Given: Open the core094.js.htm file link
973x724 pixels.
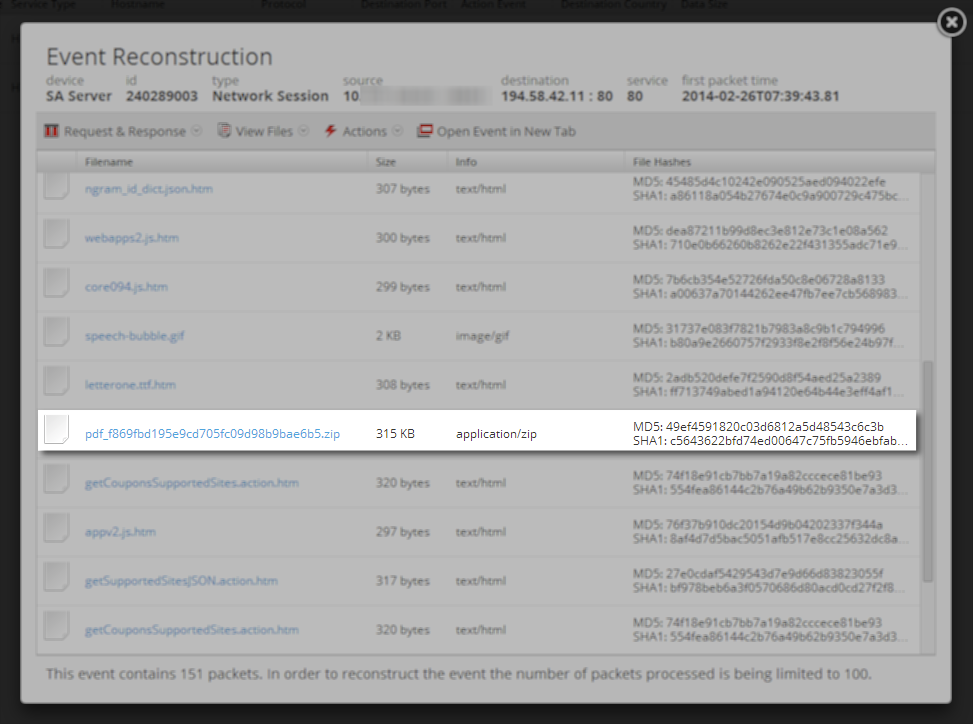Looking at the screenshot, I should [x=130, y=286].
